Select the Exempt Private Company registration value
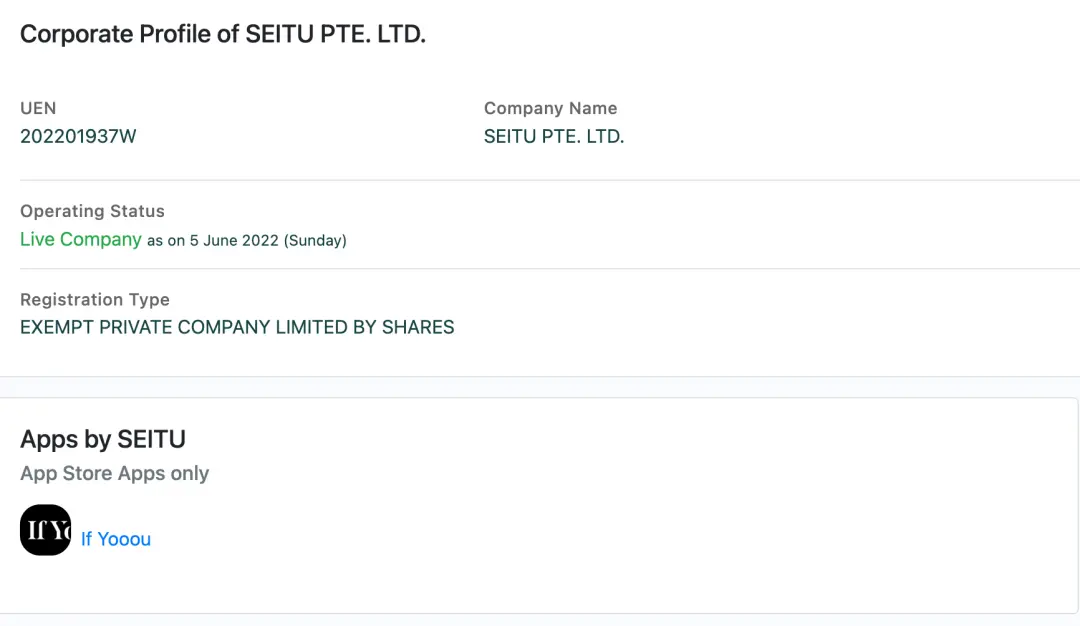The image size is (1080, 626). pyautogui.click(x=237, y=327)
